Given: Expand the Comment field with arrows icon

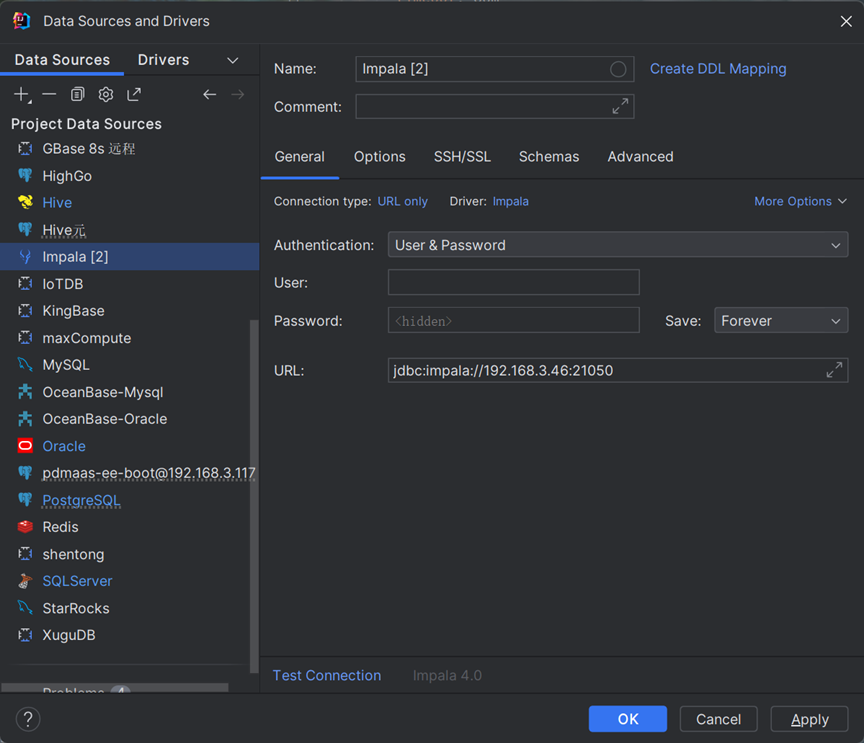Looking at the screenshot, I should pos(620,106).
